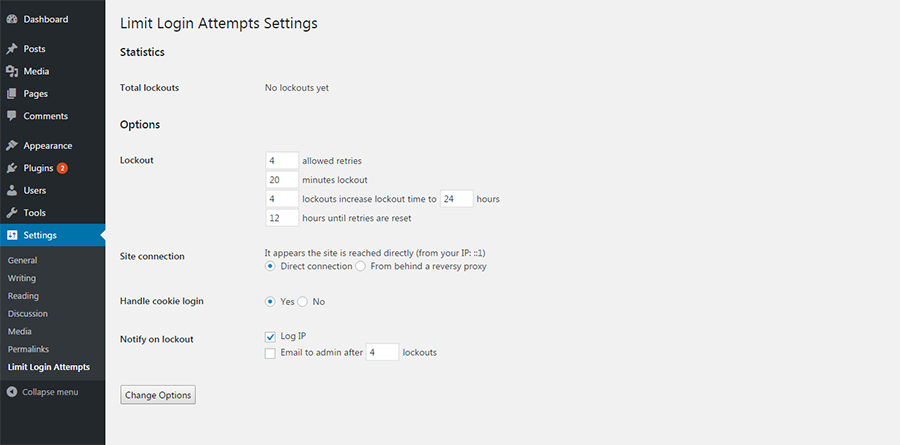Screen dimensions: 900x445
Task: Click the 'Options' section heading
Action: coord(140,125)
